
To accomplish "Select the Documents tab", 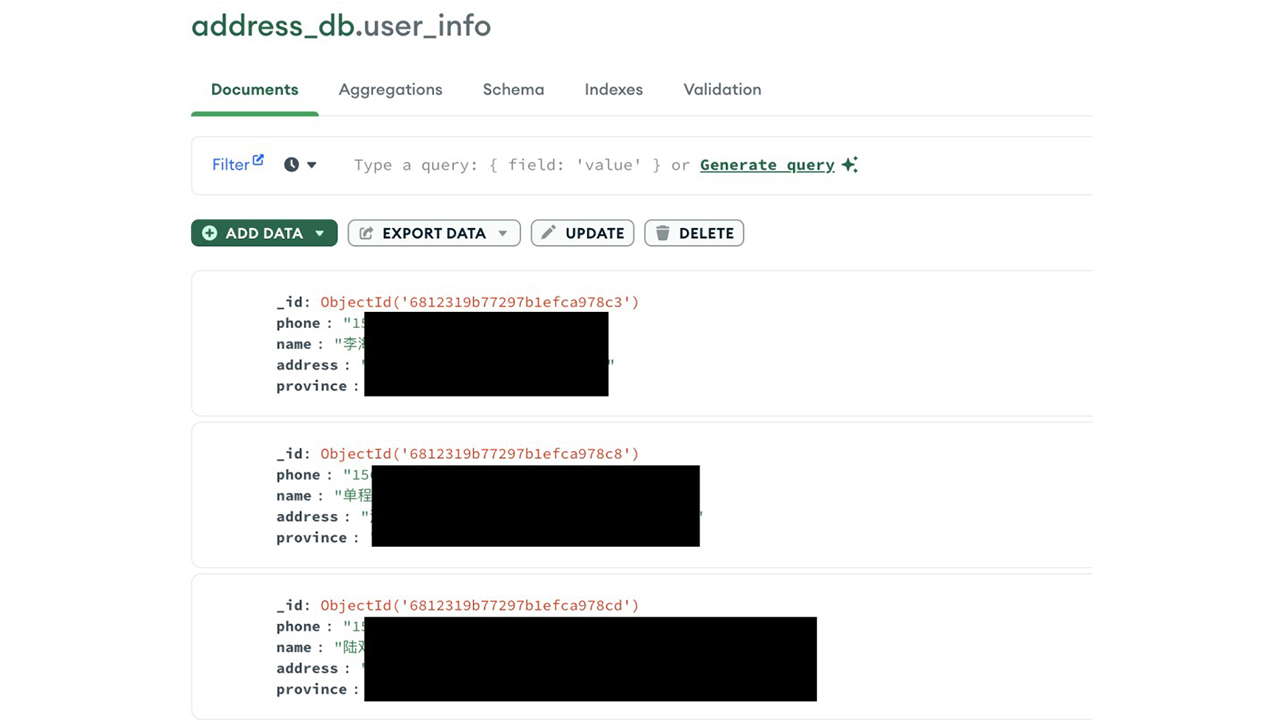I will [254, 89].
